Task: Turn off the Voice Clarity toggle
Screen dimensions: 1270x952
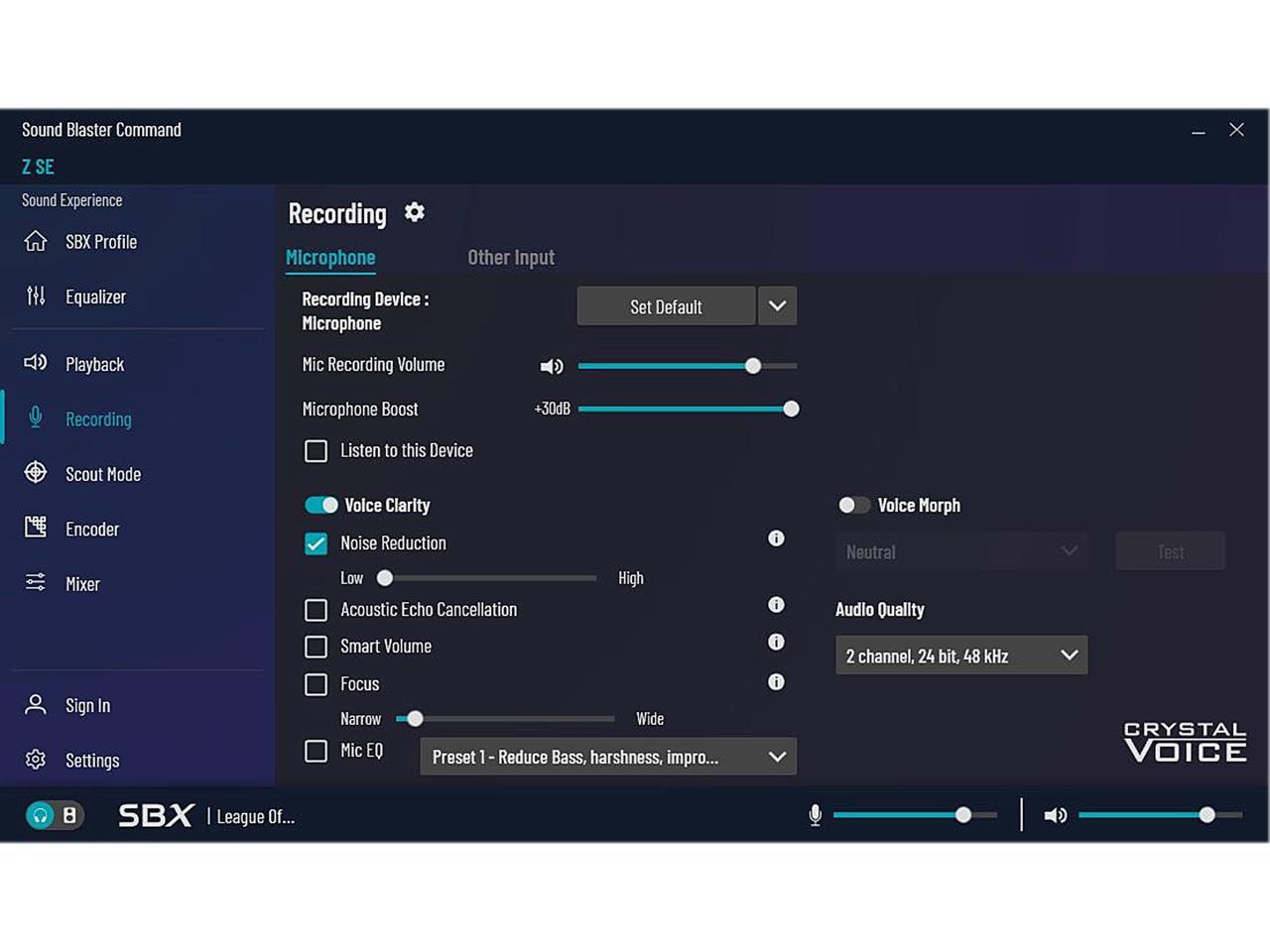Action: pyautogui.click(x=321, y=505)
